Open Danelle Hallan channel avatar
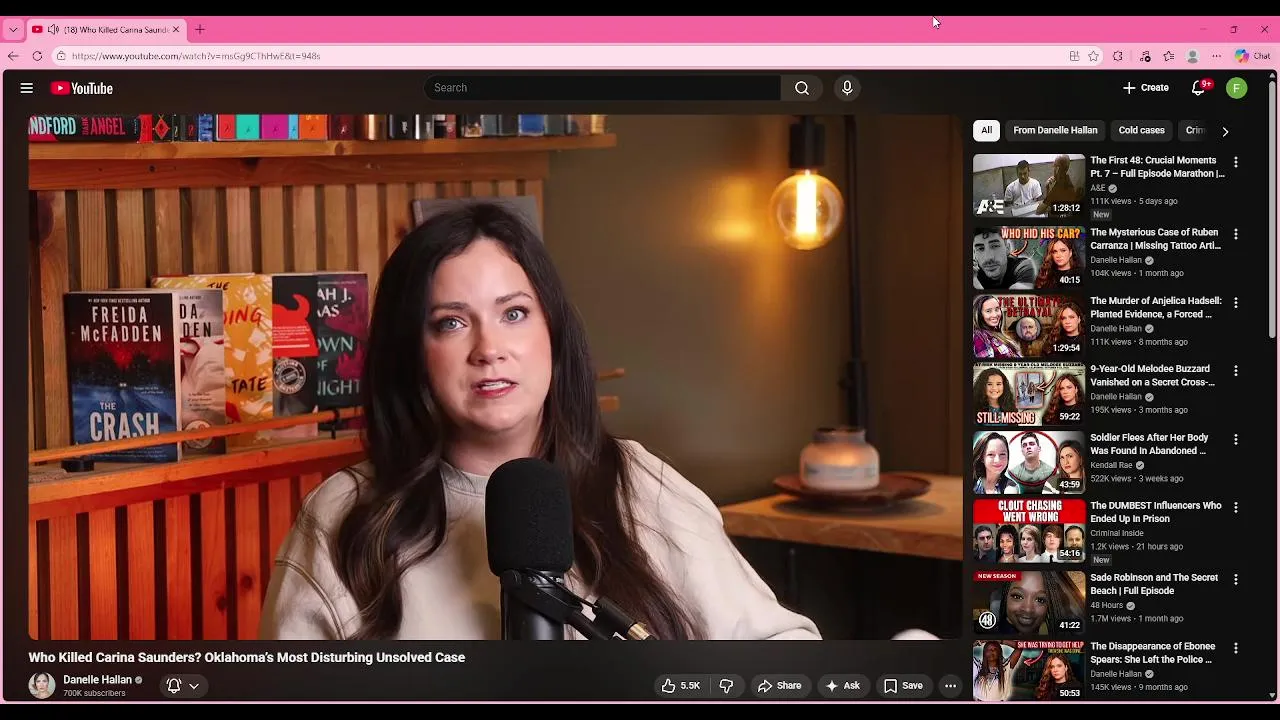 (x=42, y=686)
